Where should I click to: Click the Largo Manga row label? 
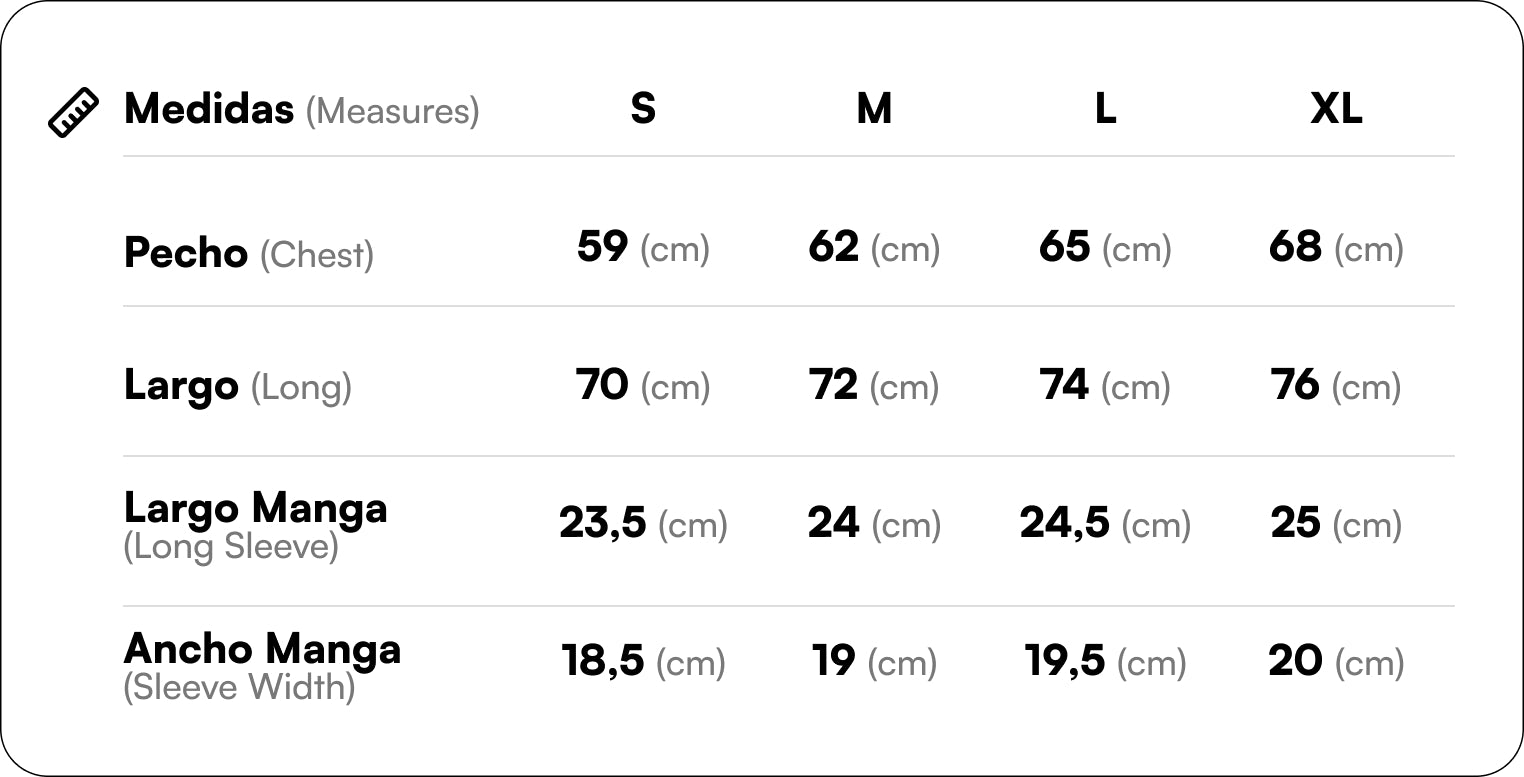point(255,524)
